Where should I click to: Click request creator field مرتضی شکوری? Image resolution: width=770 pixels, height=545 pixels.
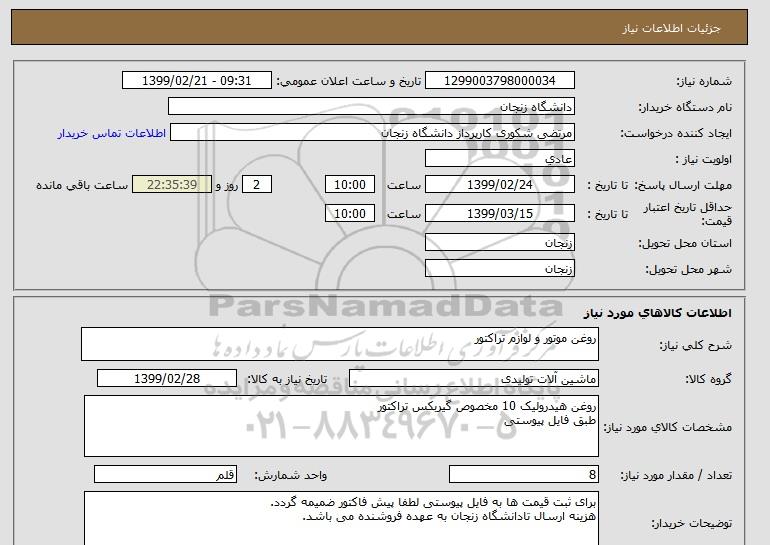coord(372,133)
